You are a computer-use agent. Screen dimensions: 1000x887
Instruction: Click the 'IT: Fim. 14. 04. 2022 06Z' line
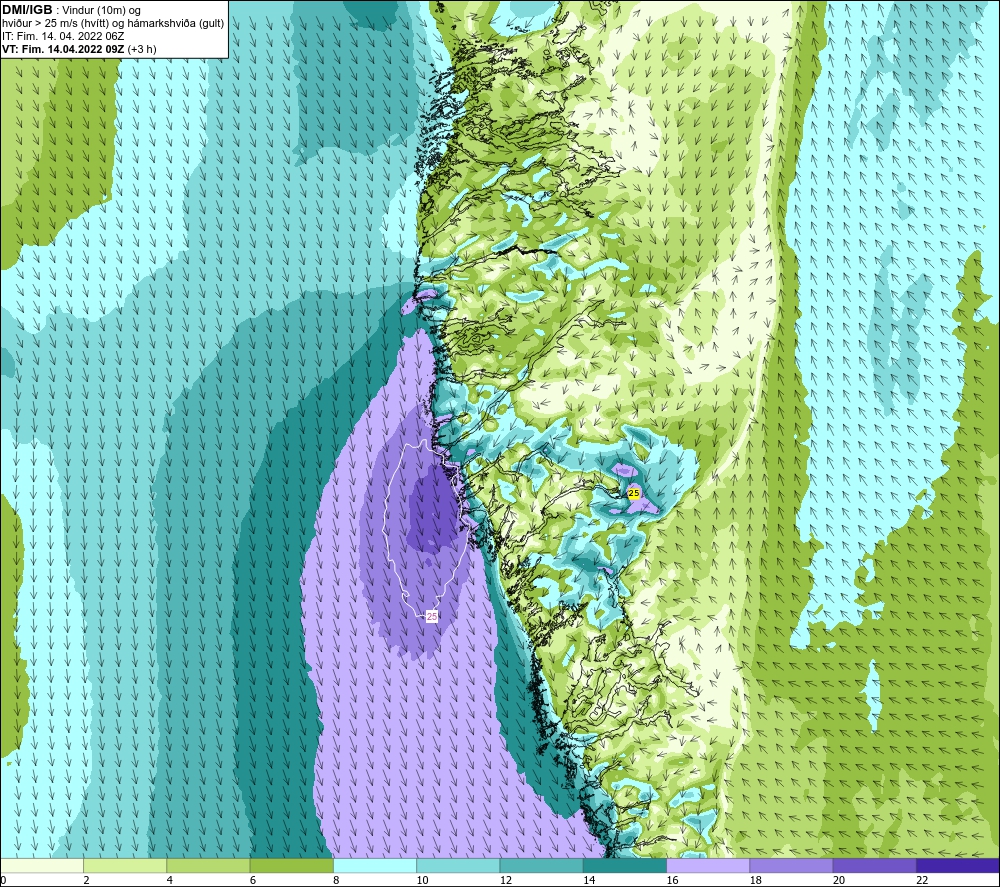(63, 36)
